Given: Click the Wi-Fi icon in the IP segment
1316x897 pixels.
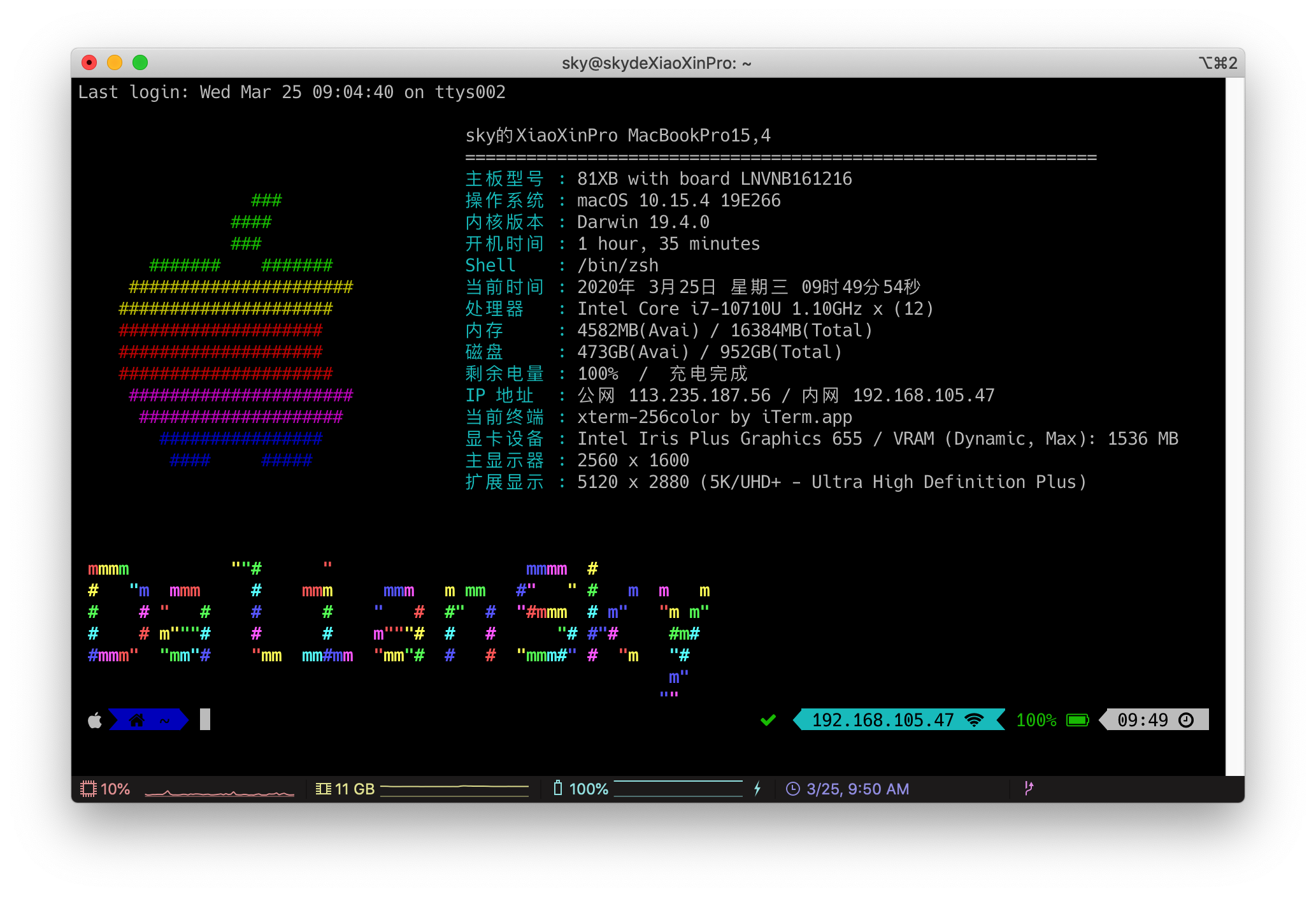Looking at the screenshot, I should pos(974,720).
